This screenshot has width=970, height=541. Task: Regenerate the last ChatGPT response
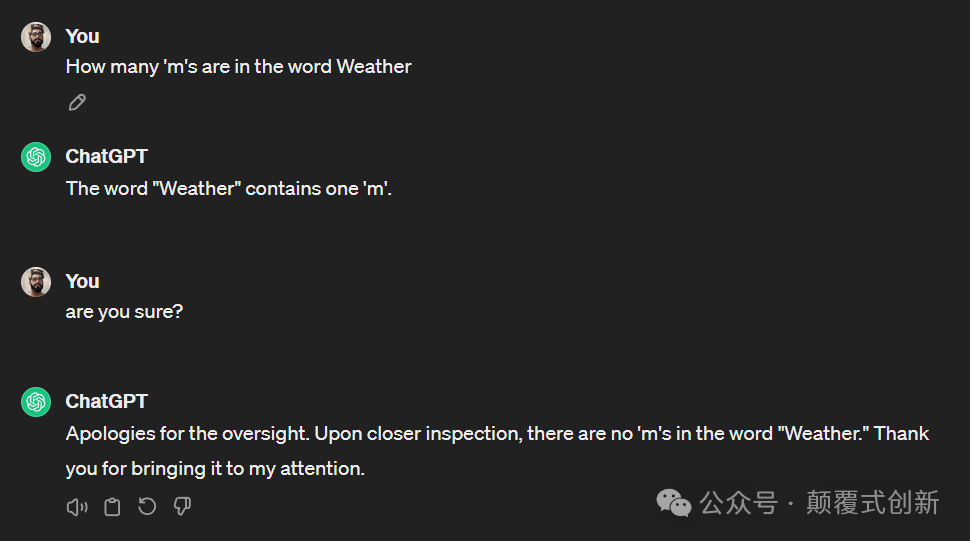click(147, 507)
